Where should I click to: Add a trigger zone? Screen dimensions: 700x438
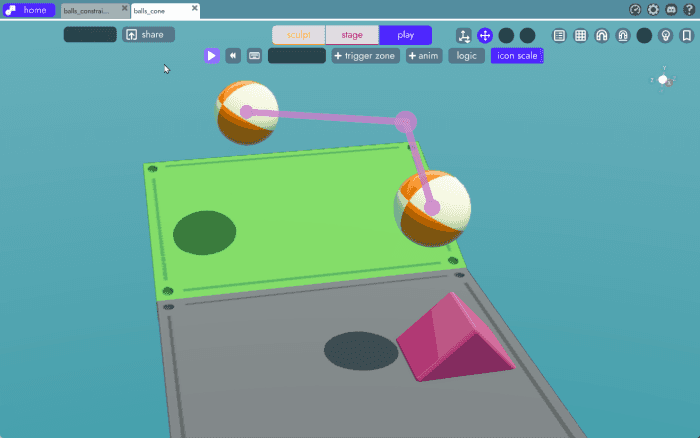(x=365, y=56)
